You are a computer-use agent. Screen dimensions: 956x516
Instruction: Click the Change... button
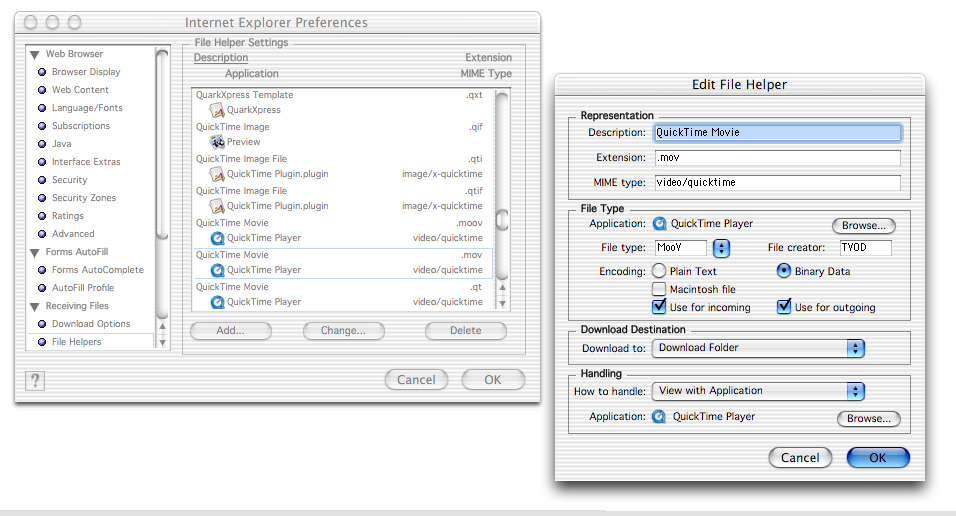tap(343, 331)
